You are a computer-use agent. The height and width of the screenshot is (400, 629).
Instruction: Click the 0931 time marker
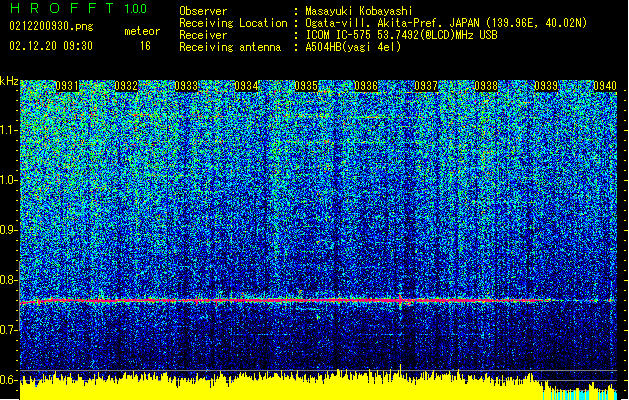pyautogui.click(x=67, y=86)
